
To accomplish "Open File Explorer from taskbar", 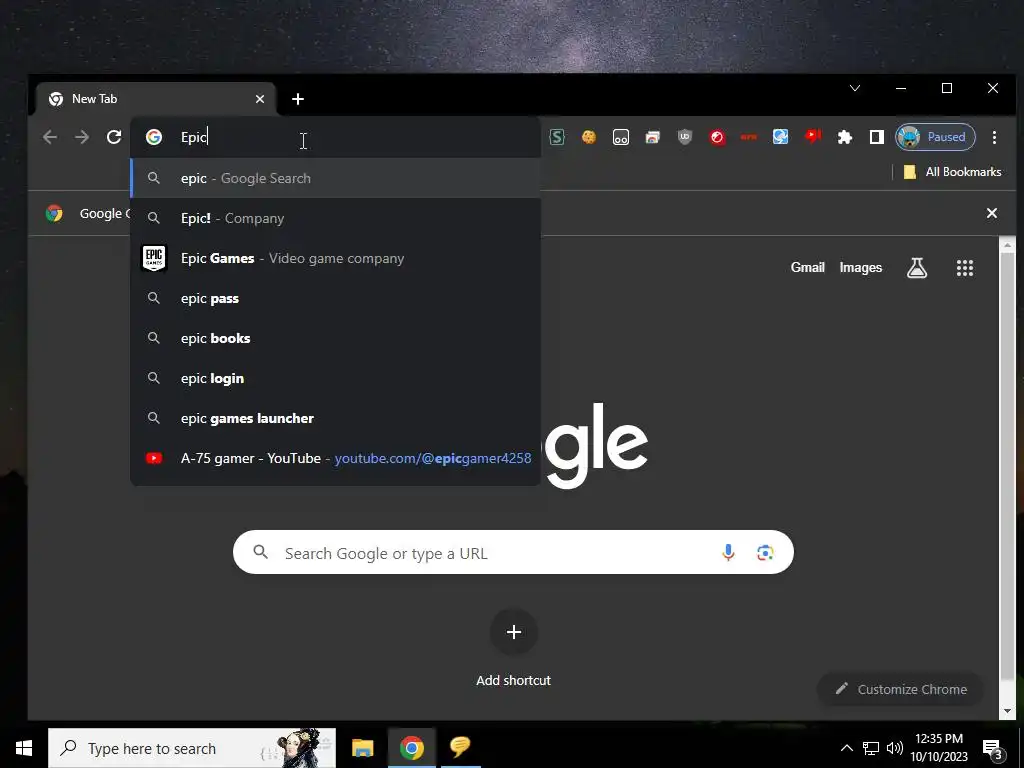I will [x=362, y=748].
